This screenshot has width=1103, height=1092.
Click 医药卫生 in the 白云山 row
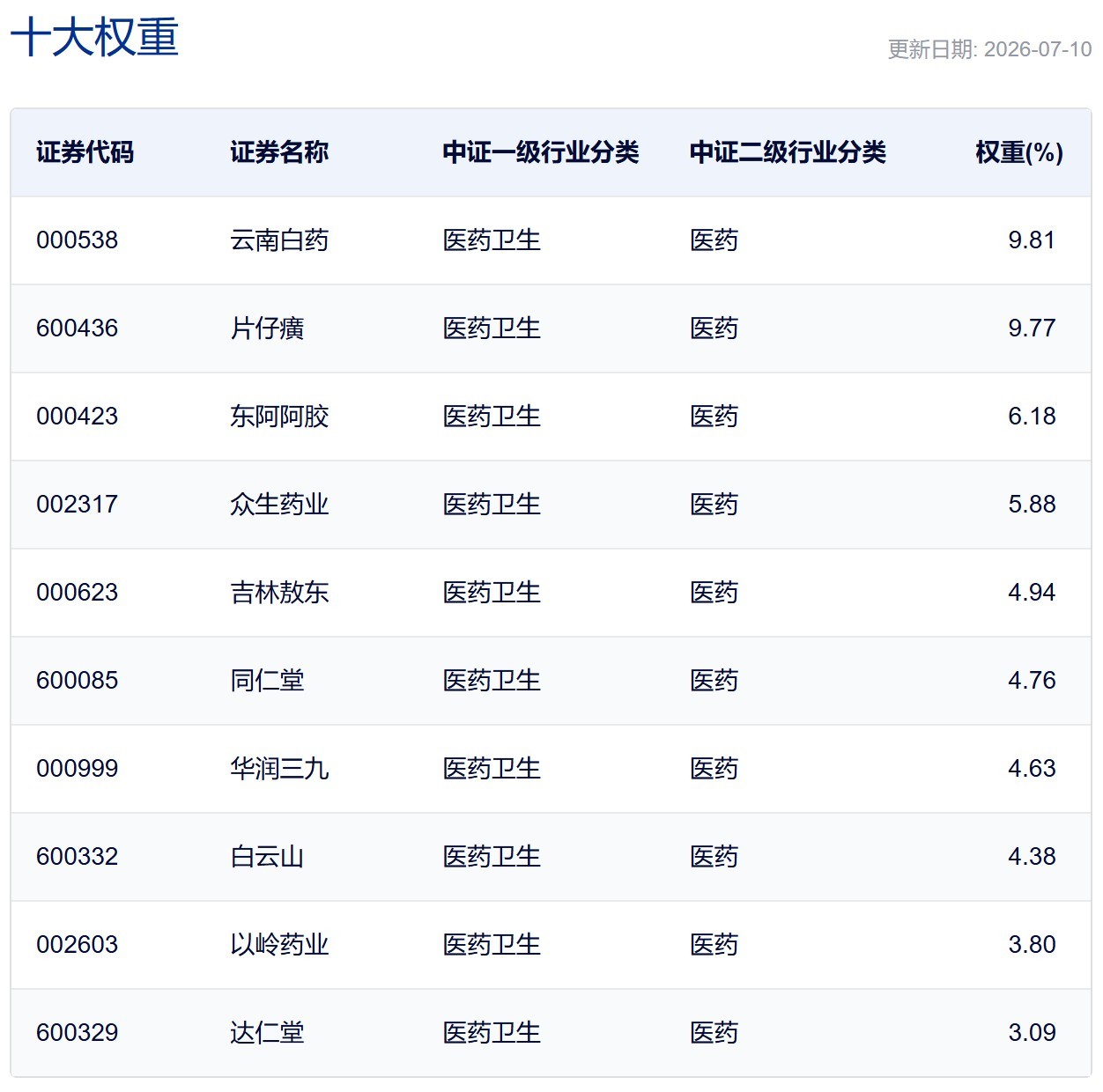[x=492, y=857]
